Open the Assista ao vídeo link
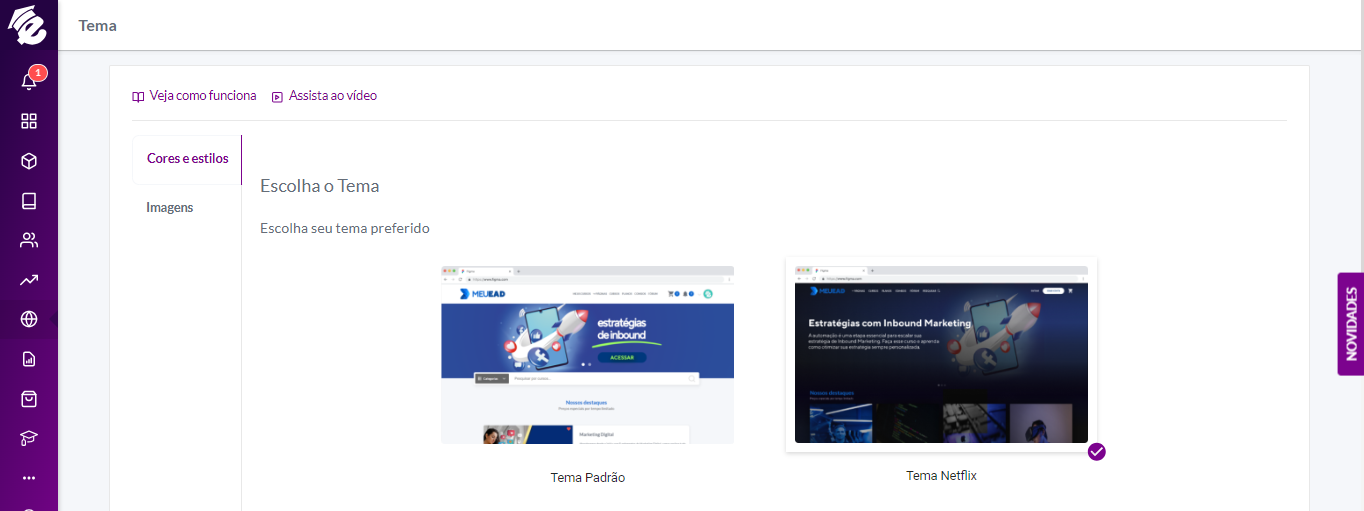The width and height of the screenshot is (1364, 511). [333, 96]
